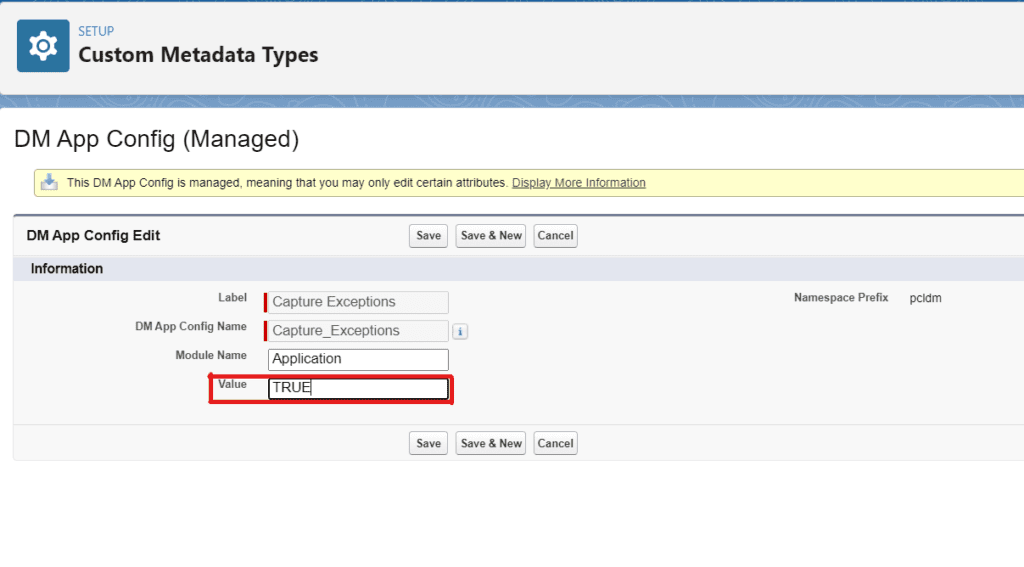Click the managed package icon in yellow banner
This screenshot has width=1024, height=567.
(49, 182)
